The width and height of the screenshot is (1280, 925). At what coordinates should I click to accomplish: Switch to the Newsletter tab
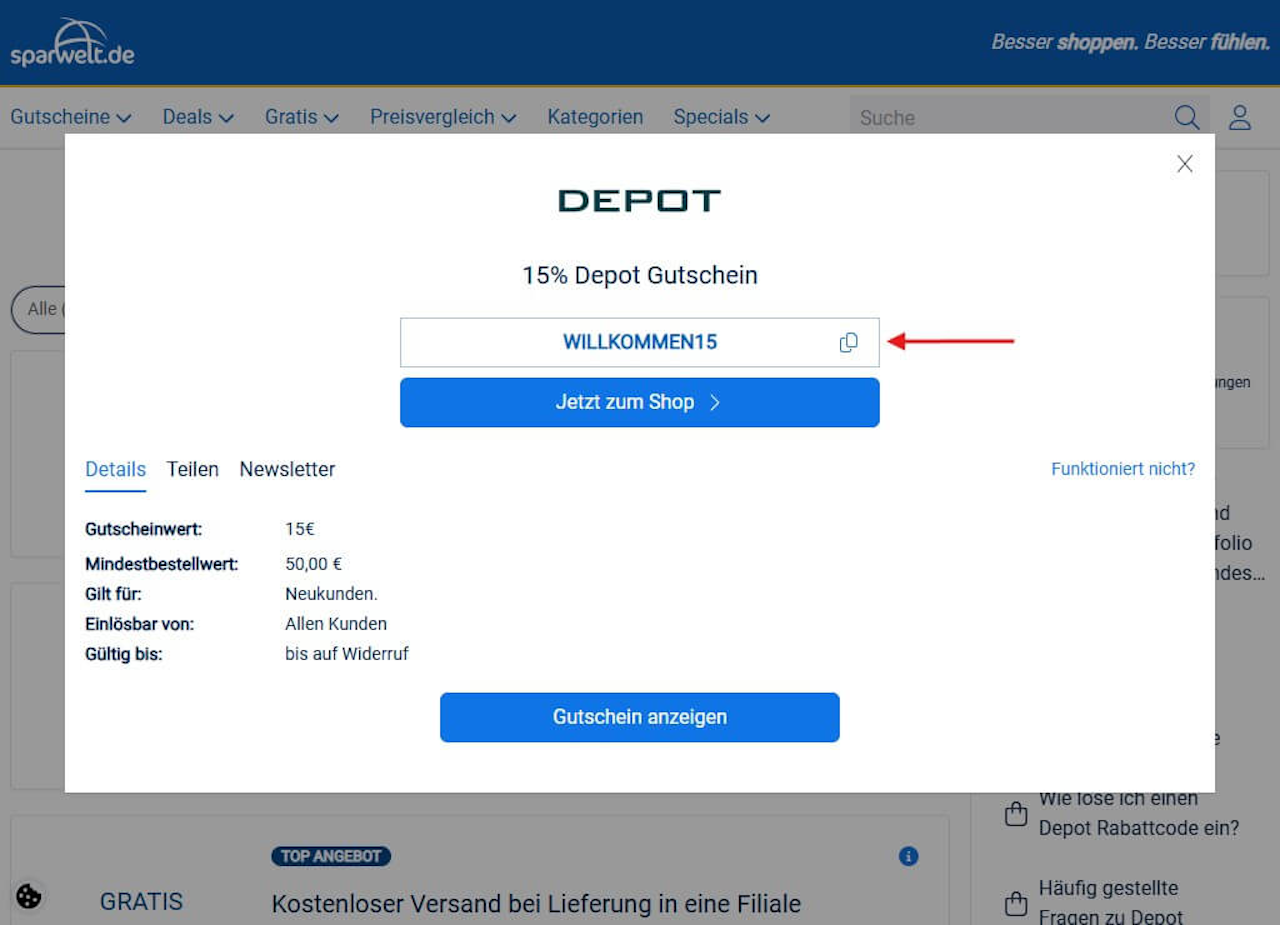coord(287,469)
